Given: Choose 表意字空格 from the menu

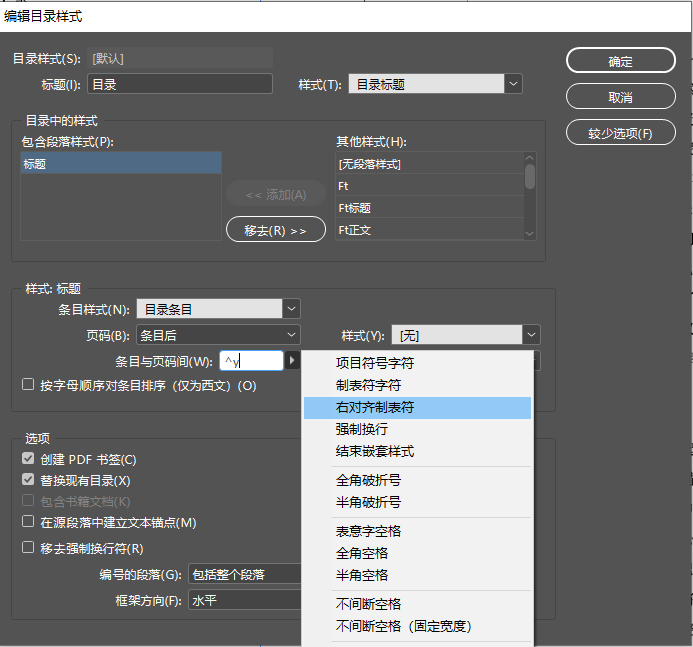Looking at the screenshot, I should pyautogui.click(x=418, y=531).
